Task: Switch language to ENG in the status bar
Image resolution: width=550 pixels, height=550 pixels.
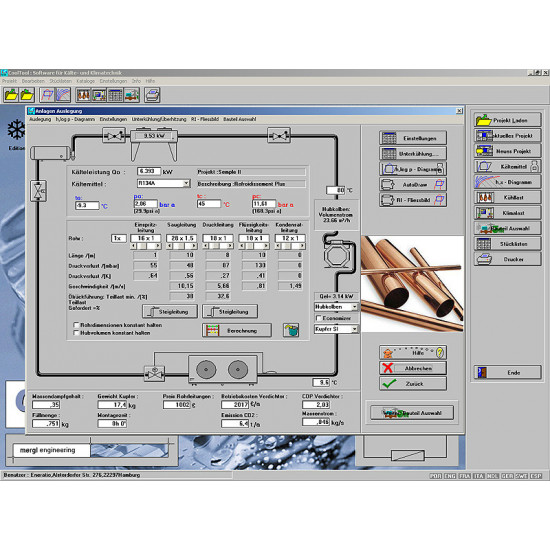Action: pos(450,476)
